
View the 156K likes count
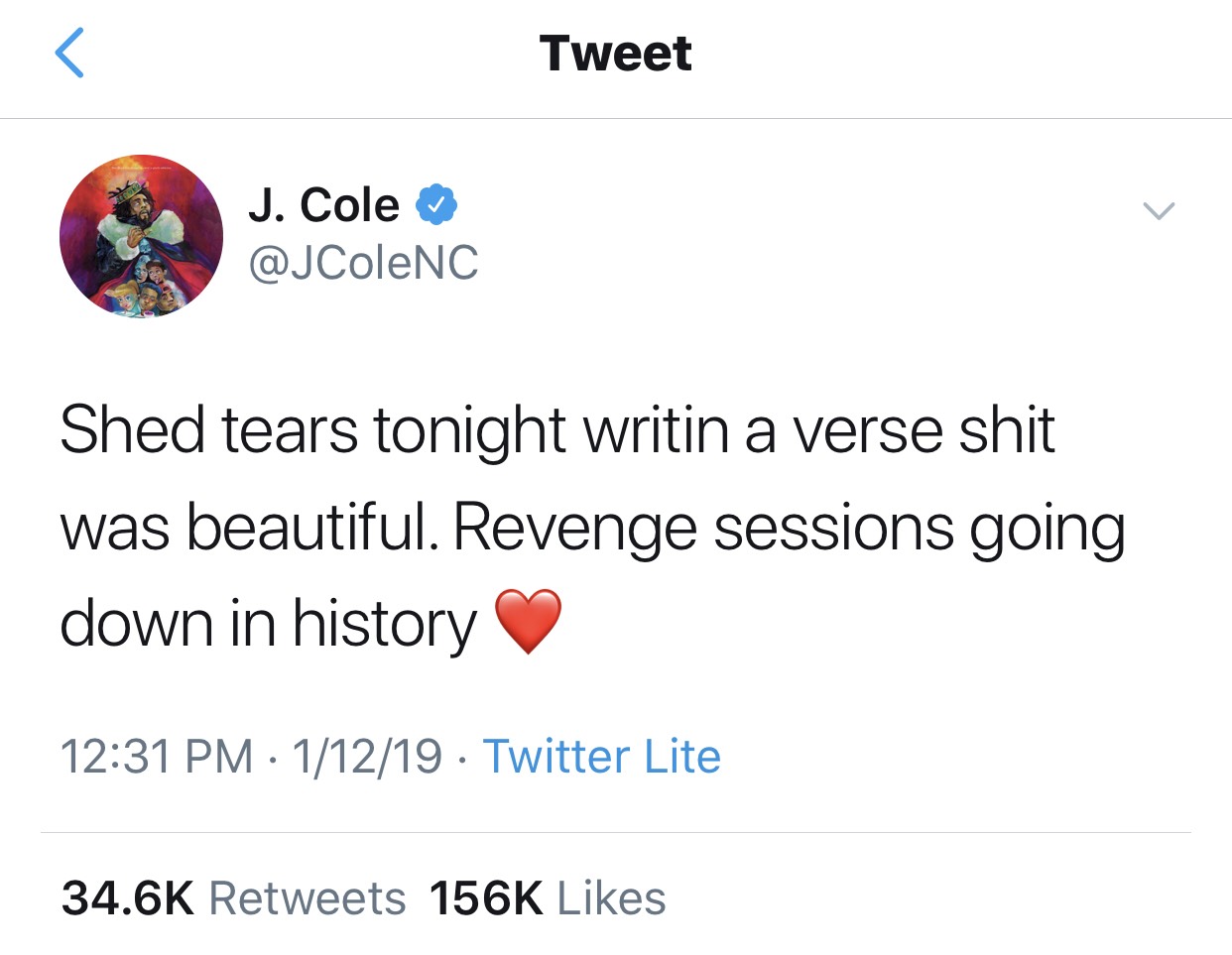(486, 898)
